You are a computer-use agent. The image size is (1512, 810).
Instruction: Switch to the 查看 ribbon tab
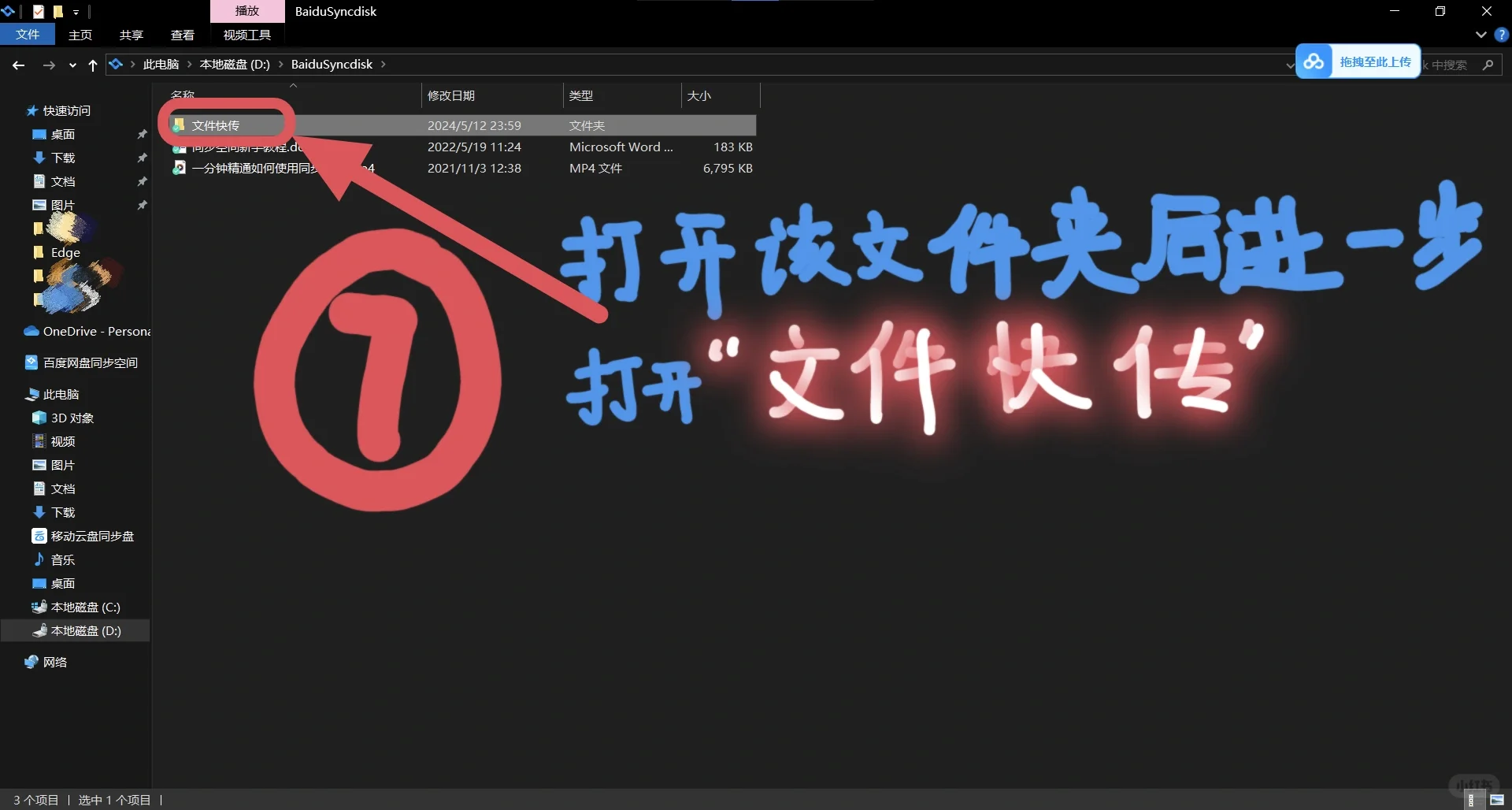pos(182,35)
